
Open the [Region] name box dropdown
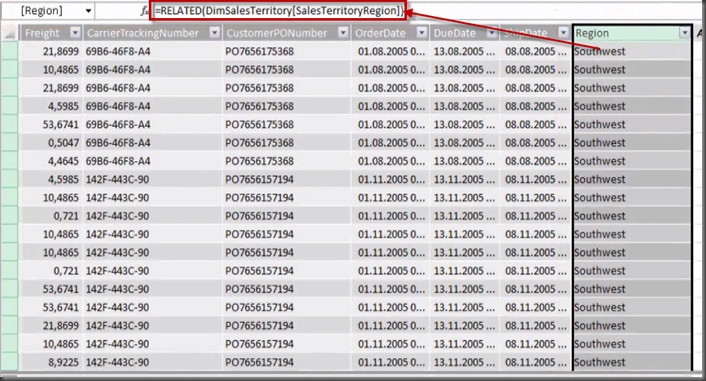pyautogui.click(x=88, y=11)
